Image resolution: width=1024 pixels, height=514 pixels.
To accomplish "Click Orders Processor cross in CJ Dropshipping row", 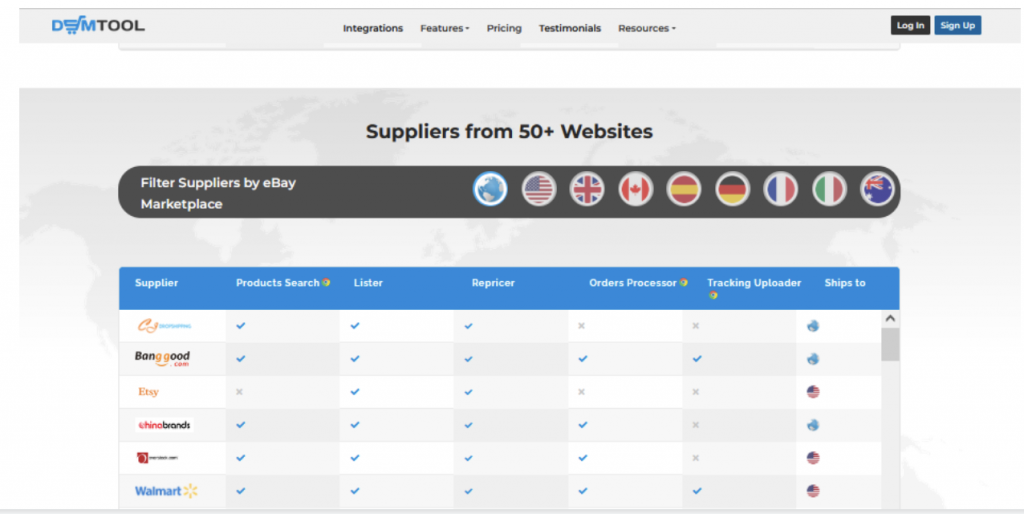I will [x=581, y=325].
